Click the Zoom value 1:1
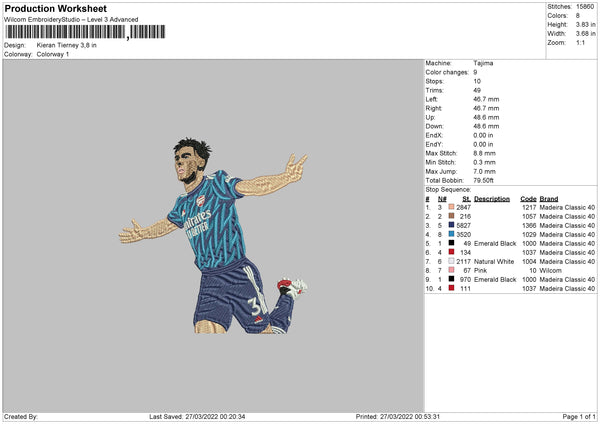 tap(580, 42)
